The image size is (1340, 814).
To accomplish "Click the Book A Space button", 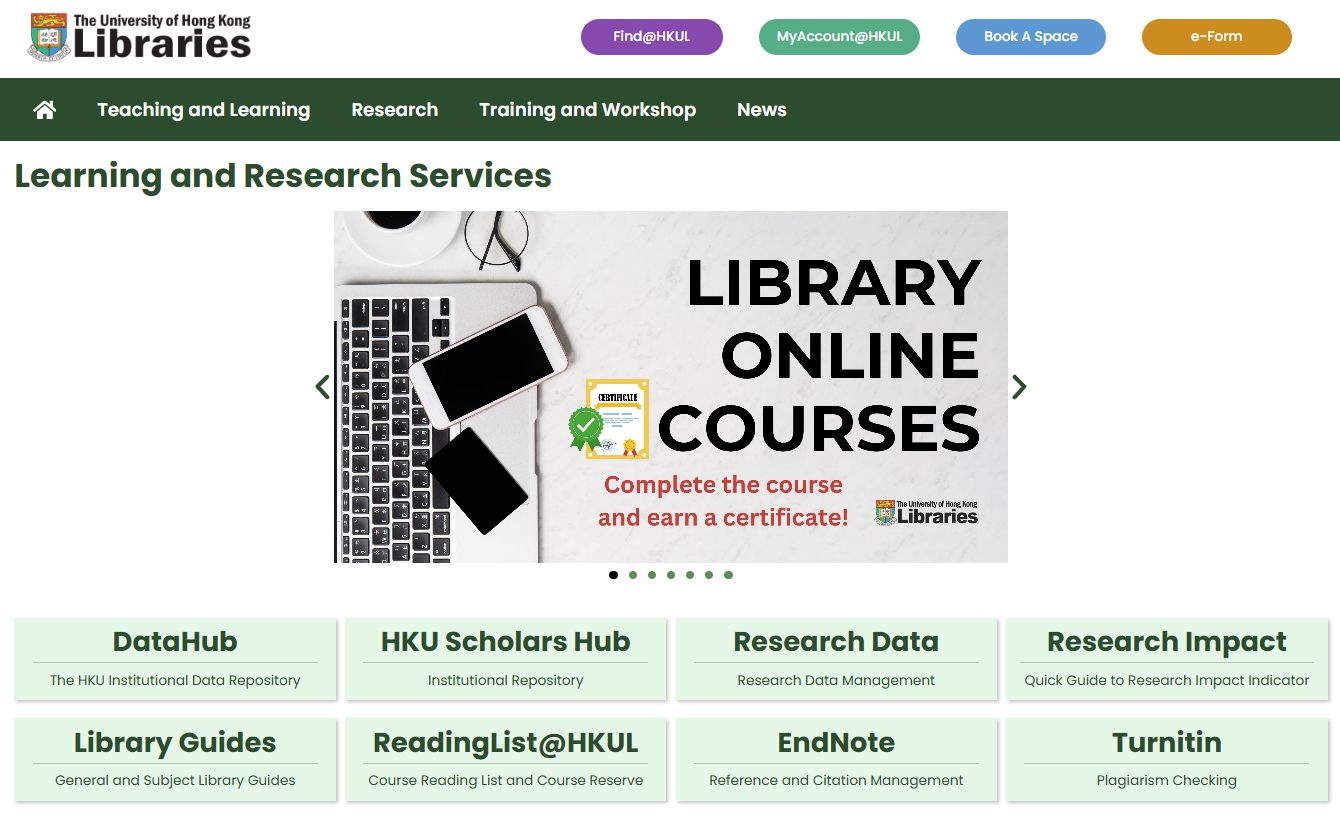I will click(x=1030, y=36).
